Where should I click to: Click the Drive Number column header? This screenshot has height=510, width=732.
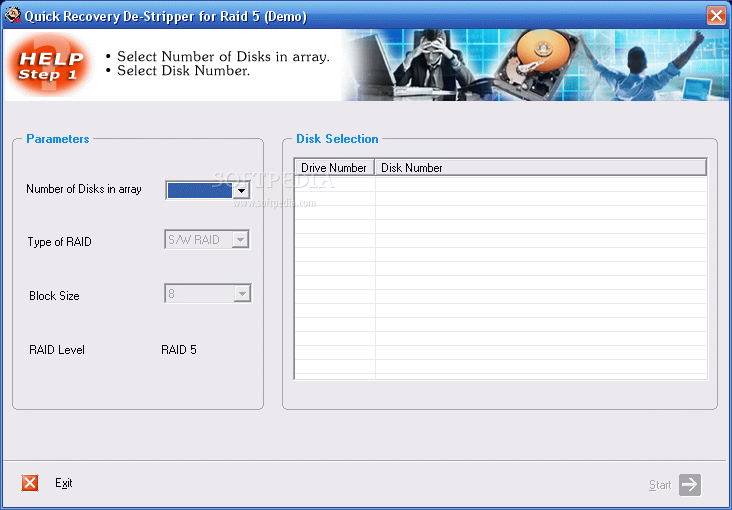tap(334, 168)
